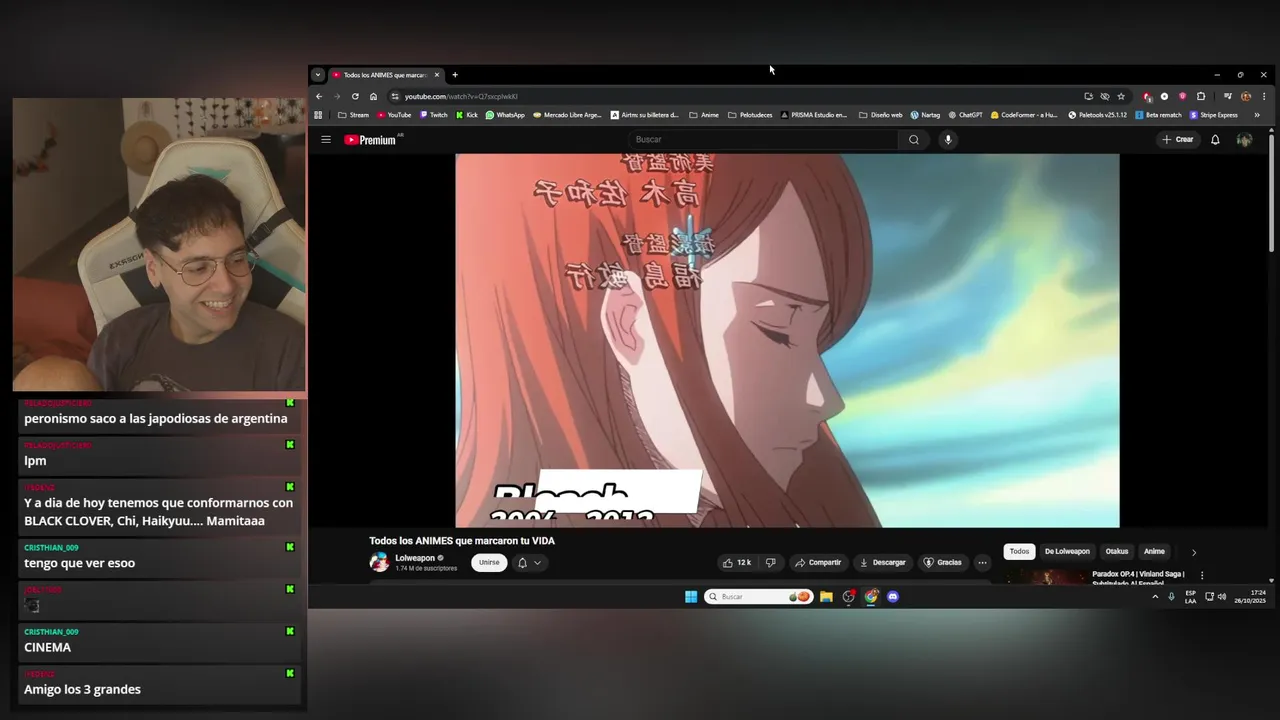Select the Otakus filter chip
1280x720 pixels.
click(x=1117, y=552)
